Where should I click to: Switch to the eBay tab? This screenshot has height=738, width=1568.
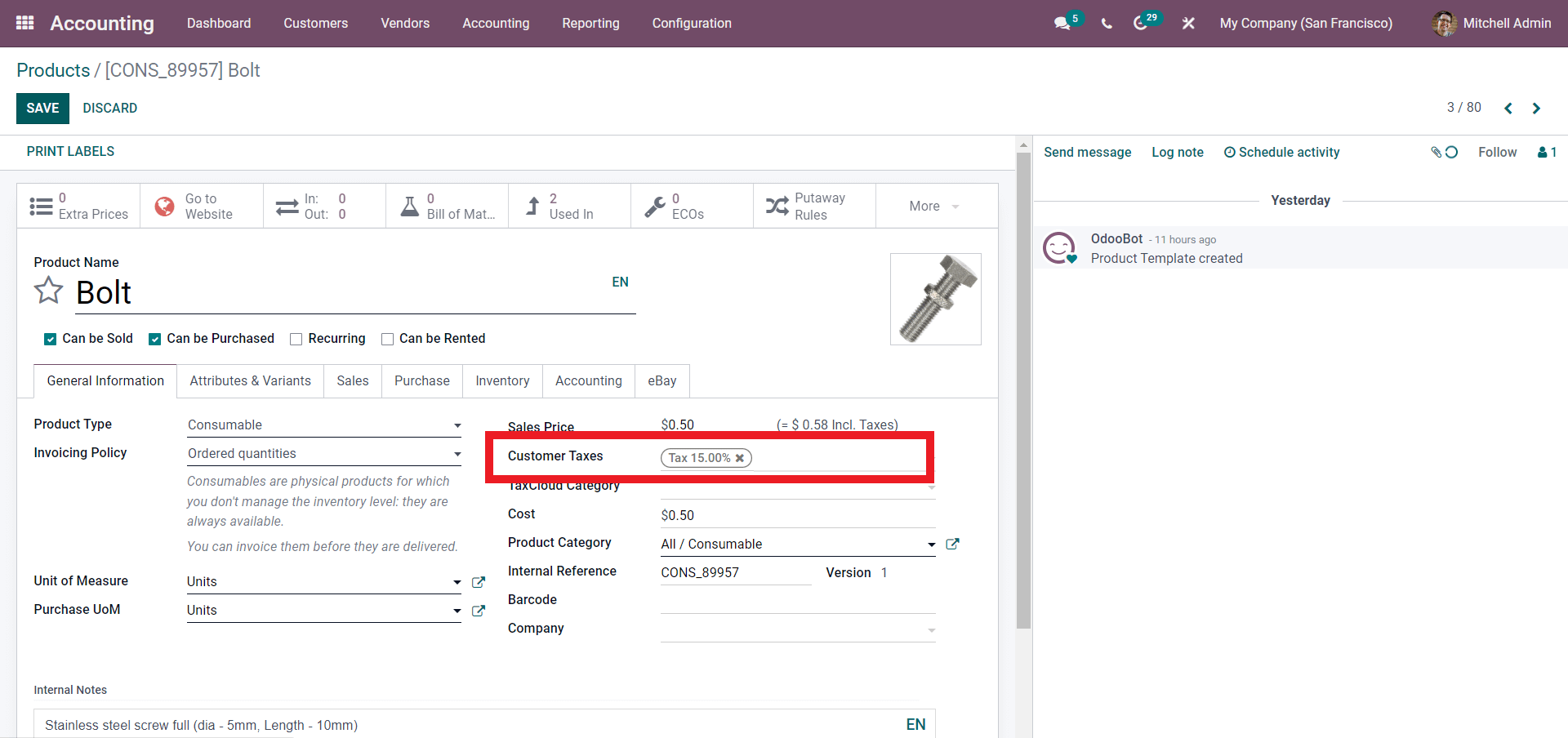(662, 381)
